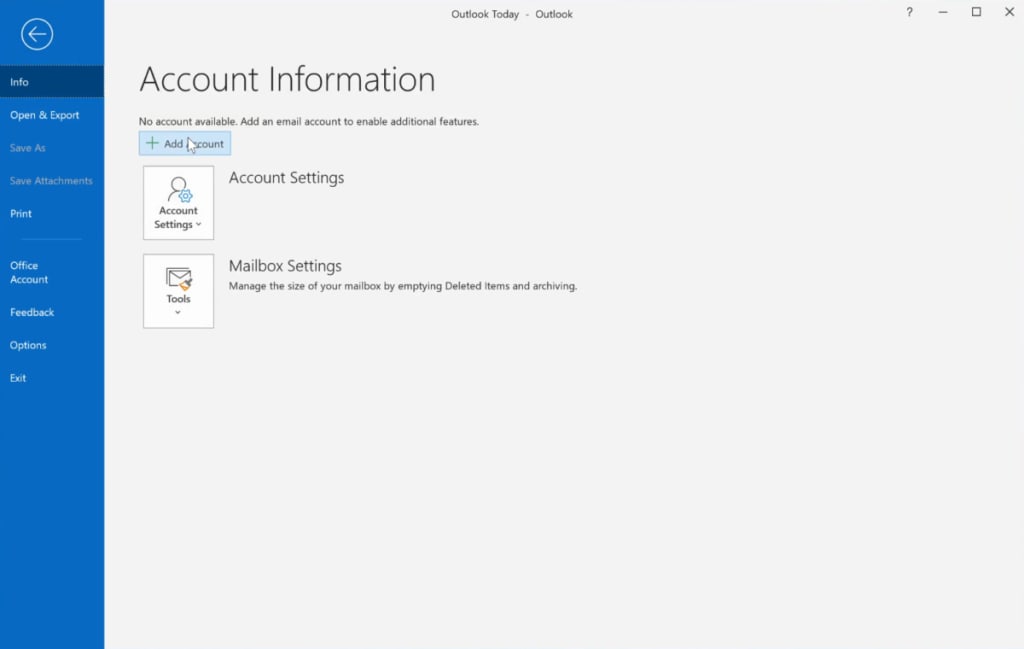Viewport: 1024px width, 649px height.
Task: Open Outlook Options
Action: [x=28, y=345]
